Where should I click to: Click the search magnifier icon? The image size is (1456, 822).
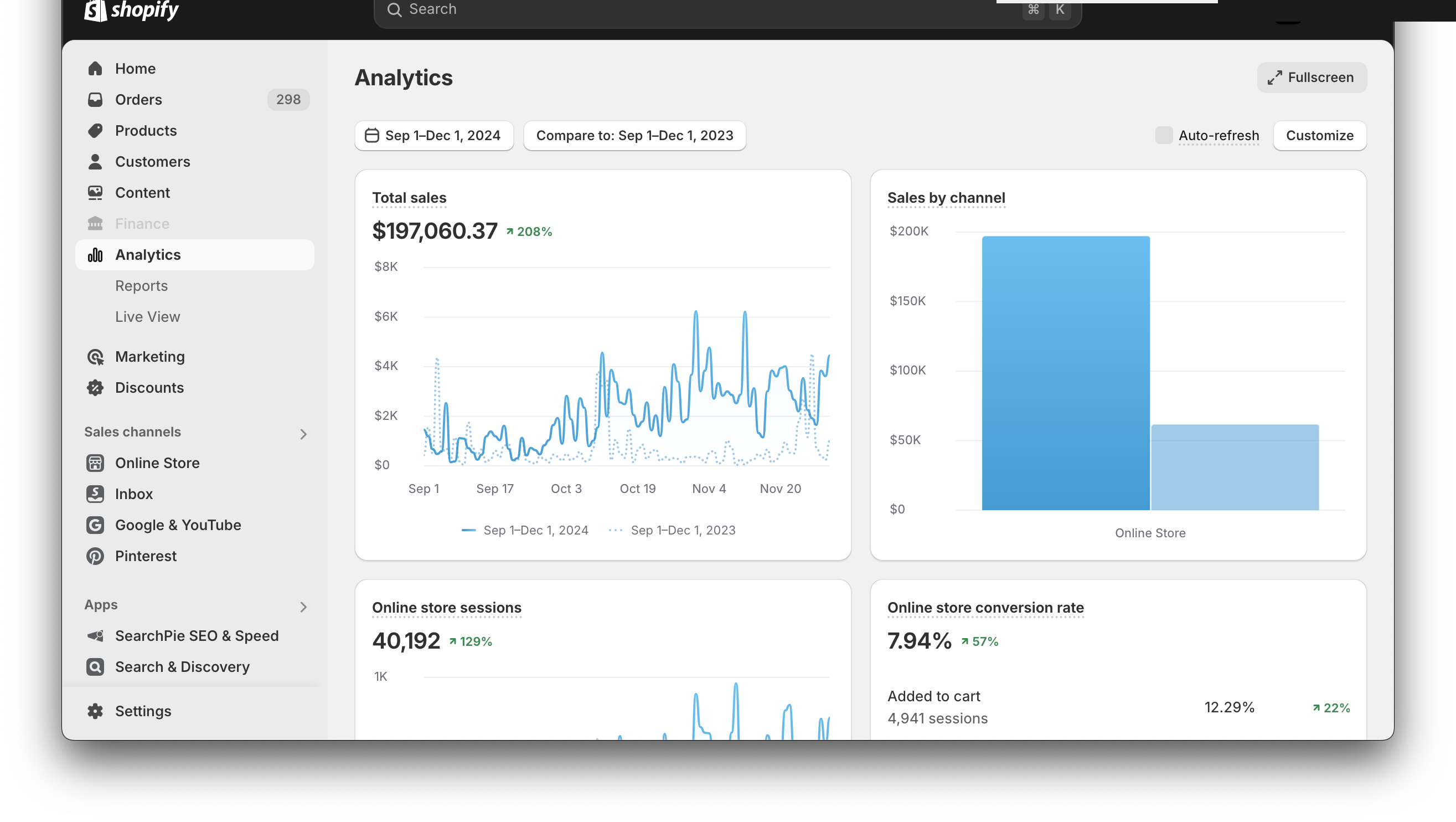click(395, 9)
